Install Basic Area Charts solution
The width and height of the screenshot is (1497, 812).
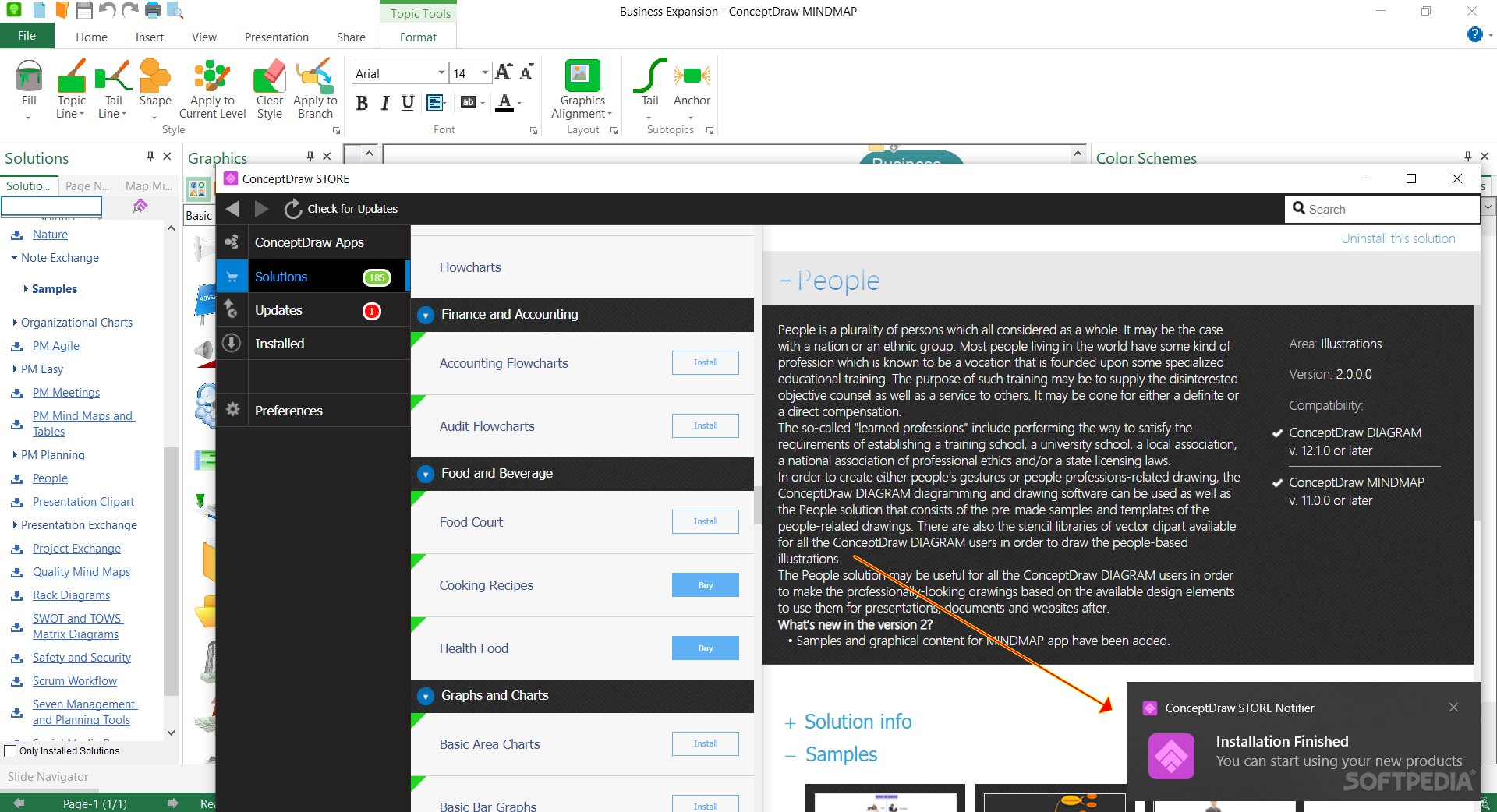point(705,743)
